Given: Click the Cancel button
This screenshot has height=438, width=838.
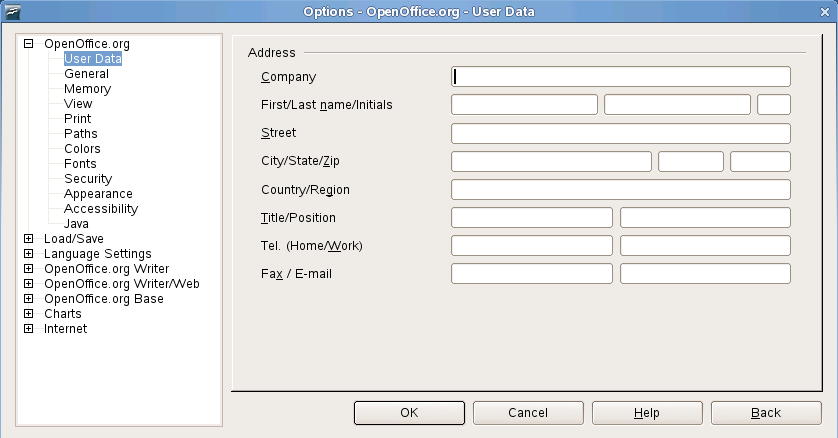Looking at the screenshot, I should pos(527,413).
